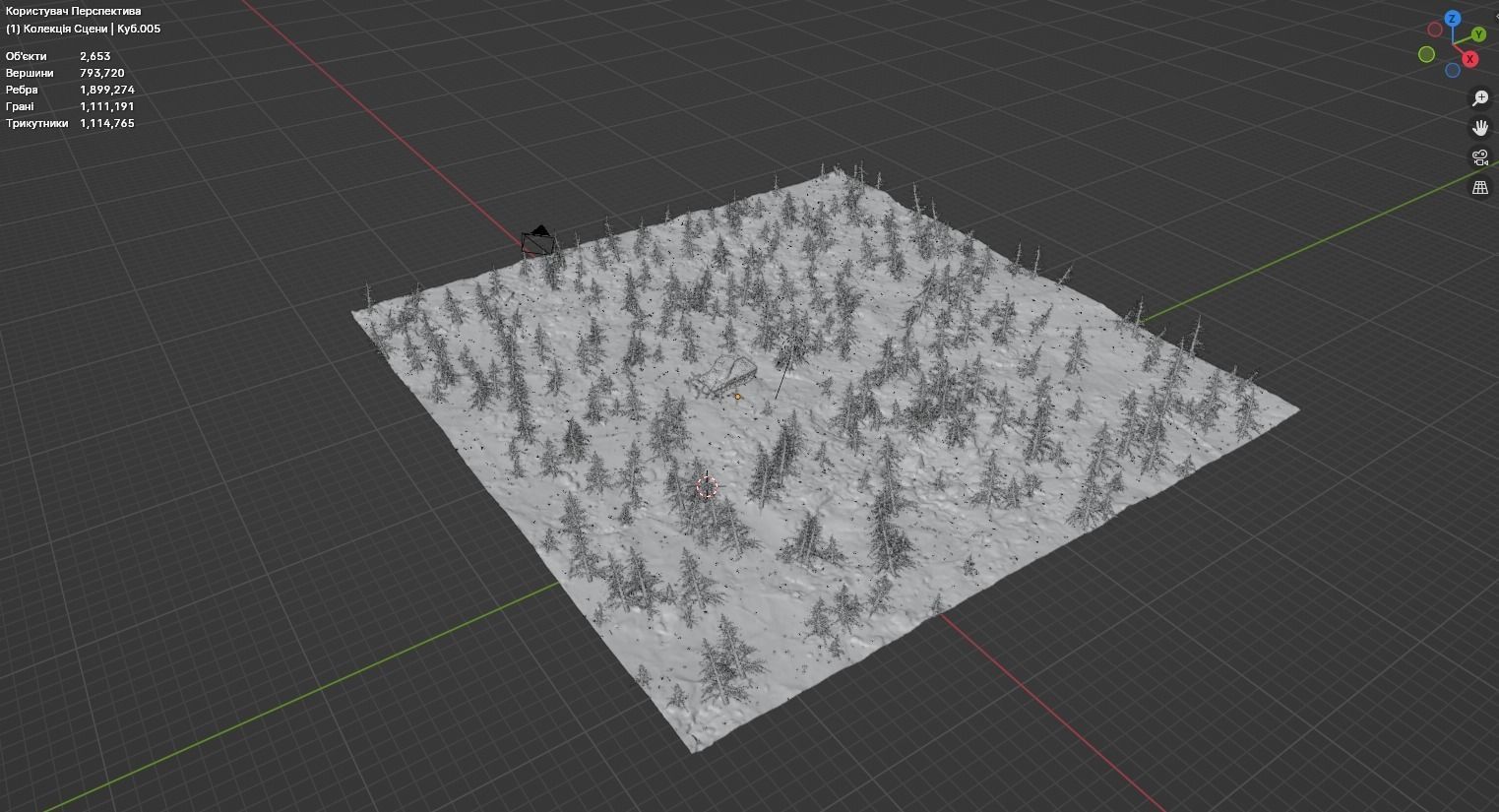Screen dimensions: 1499x812
Task: Select the wireframe vehicle model among the trees
Action: 723,376
